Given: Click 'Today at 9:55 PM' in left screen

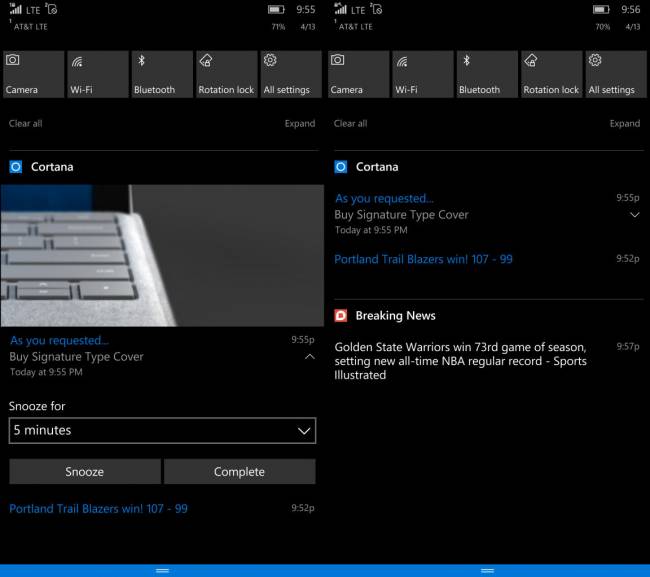Looking at the screenshot, I should 46,372.
